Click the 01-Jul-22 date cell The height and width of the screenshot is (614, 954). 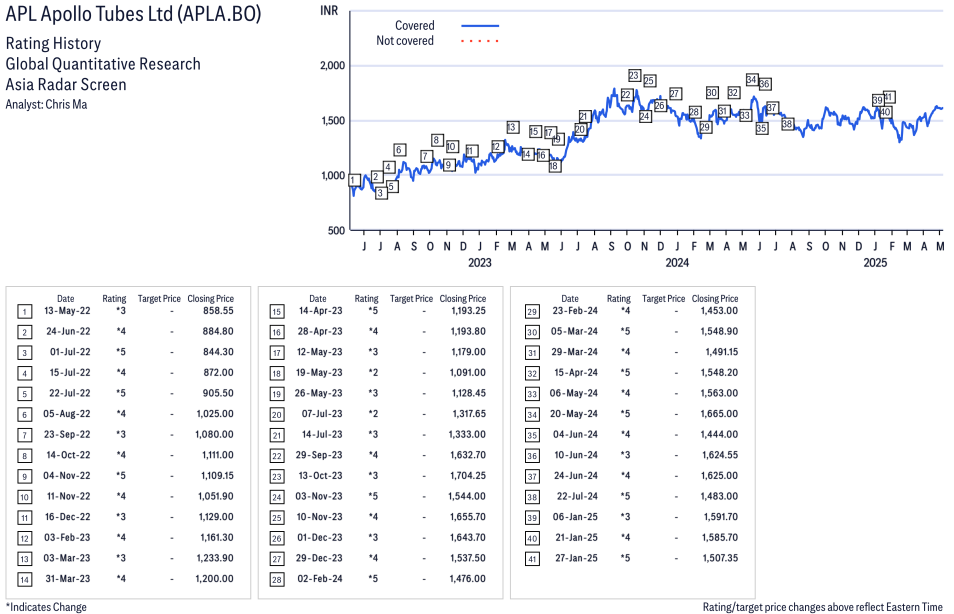pyautogui.click(x=70, y=352)
